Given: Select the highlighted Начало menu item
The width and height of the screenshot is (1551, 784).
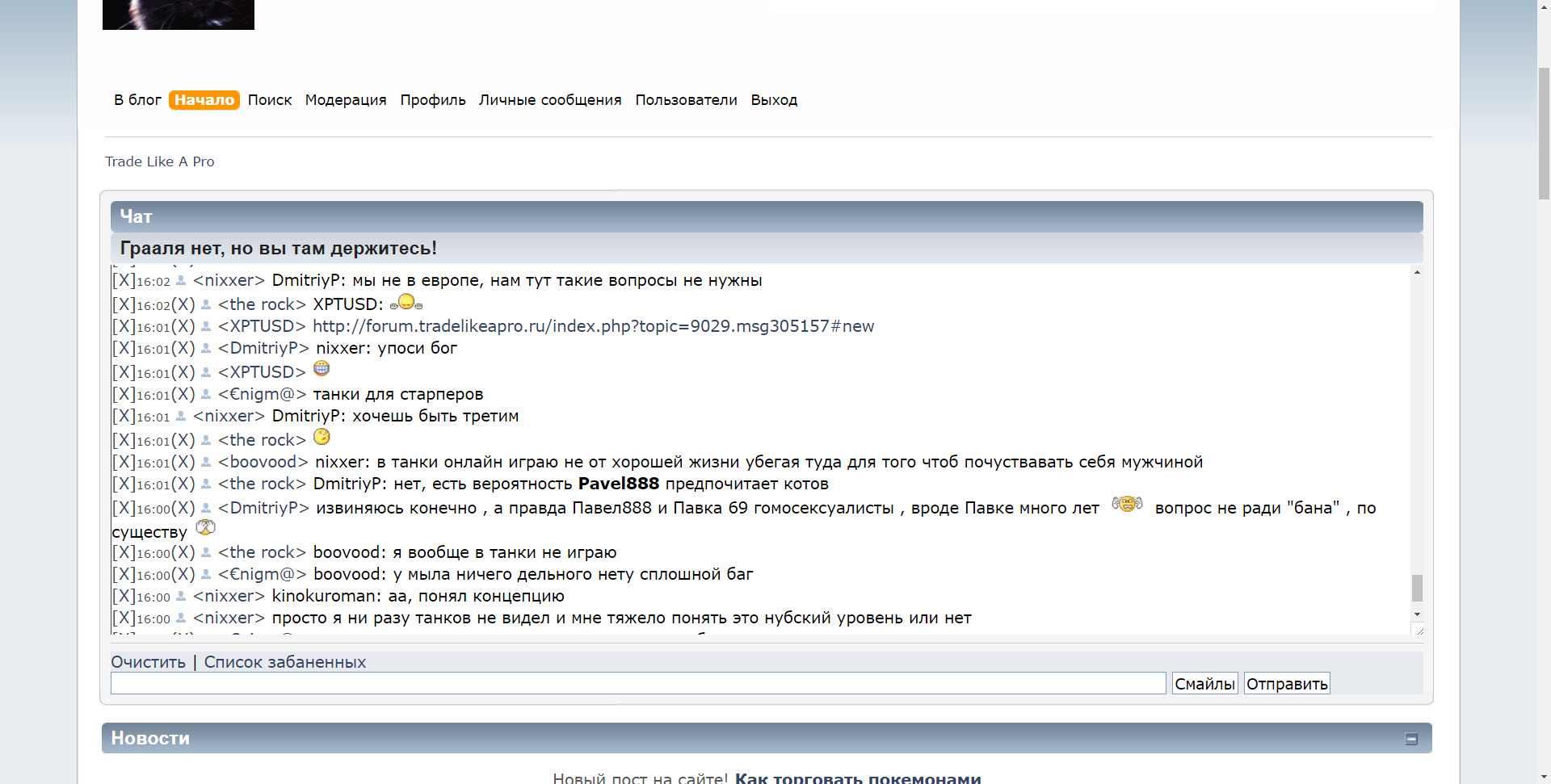Looking at the screenshot, I should coord(204,100).
